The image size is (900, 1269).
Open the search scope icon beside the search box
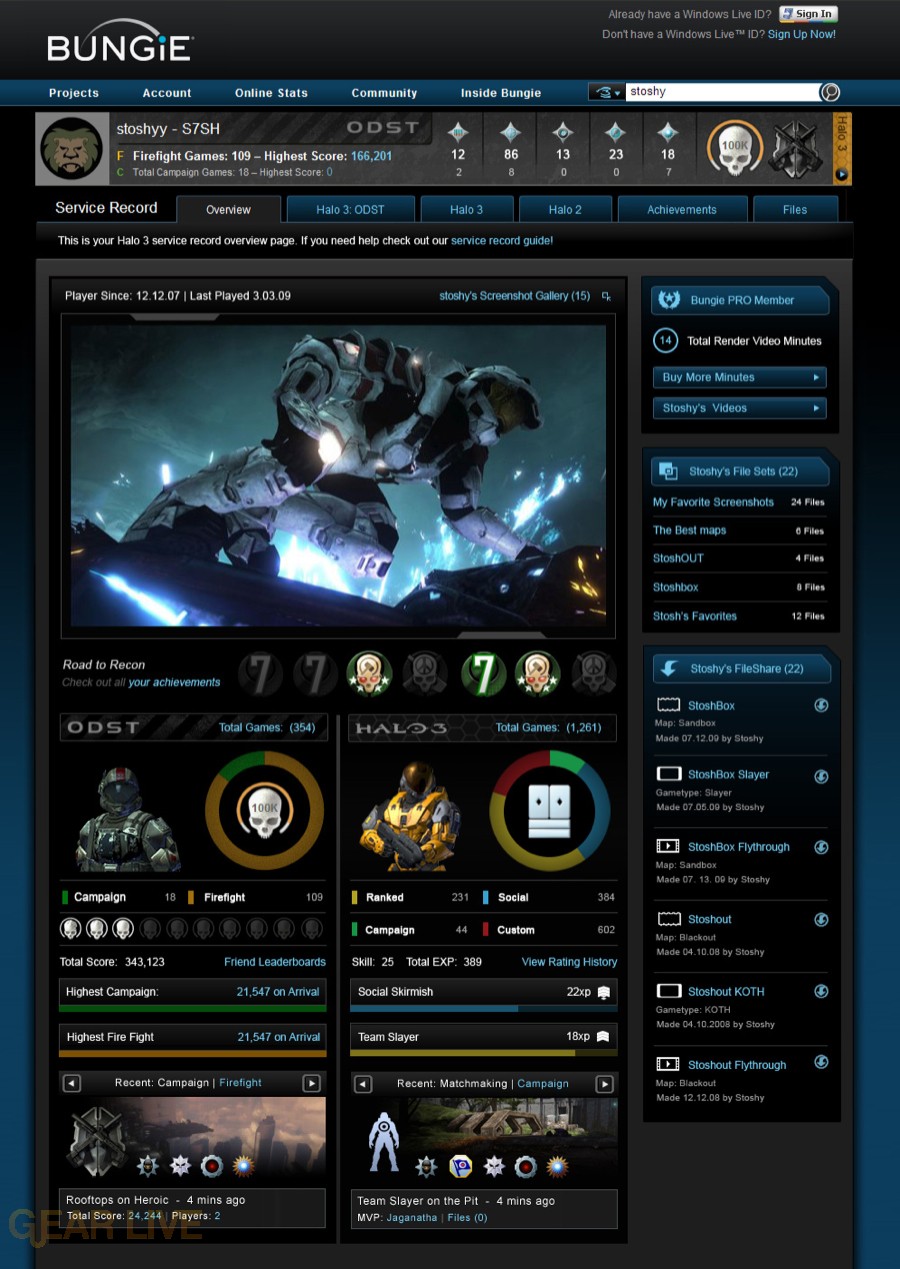[x=606, y=92]
